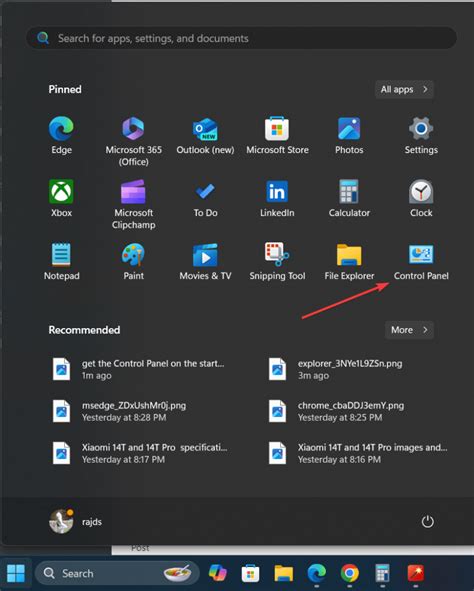The height and width of the screenshot is (591, 474).
Task: Open the Paint app
Action: coord(133,261)
